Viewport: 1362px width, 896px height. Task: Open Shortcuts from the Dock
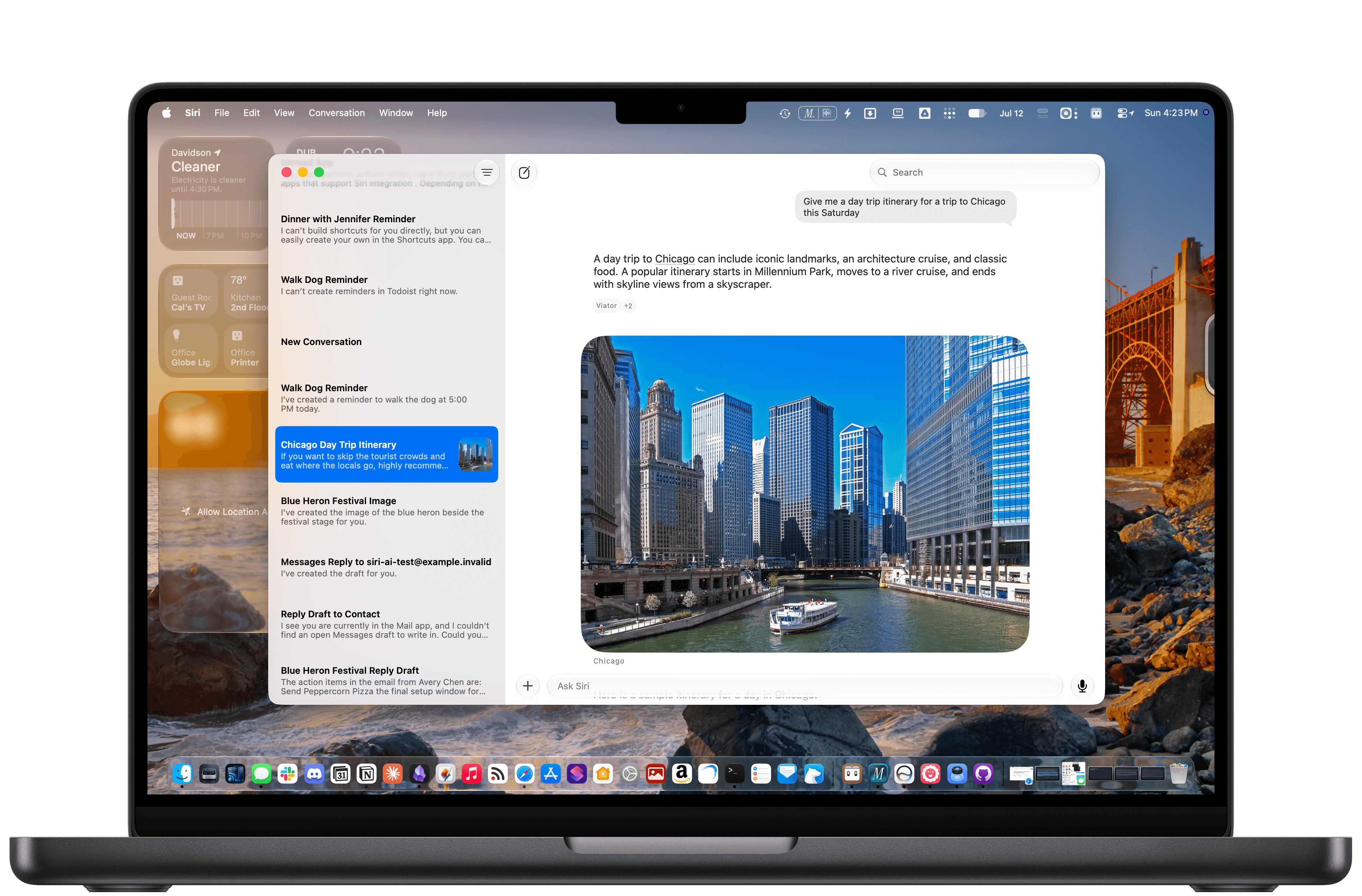(577, 774)
